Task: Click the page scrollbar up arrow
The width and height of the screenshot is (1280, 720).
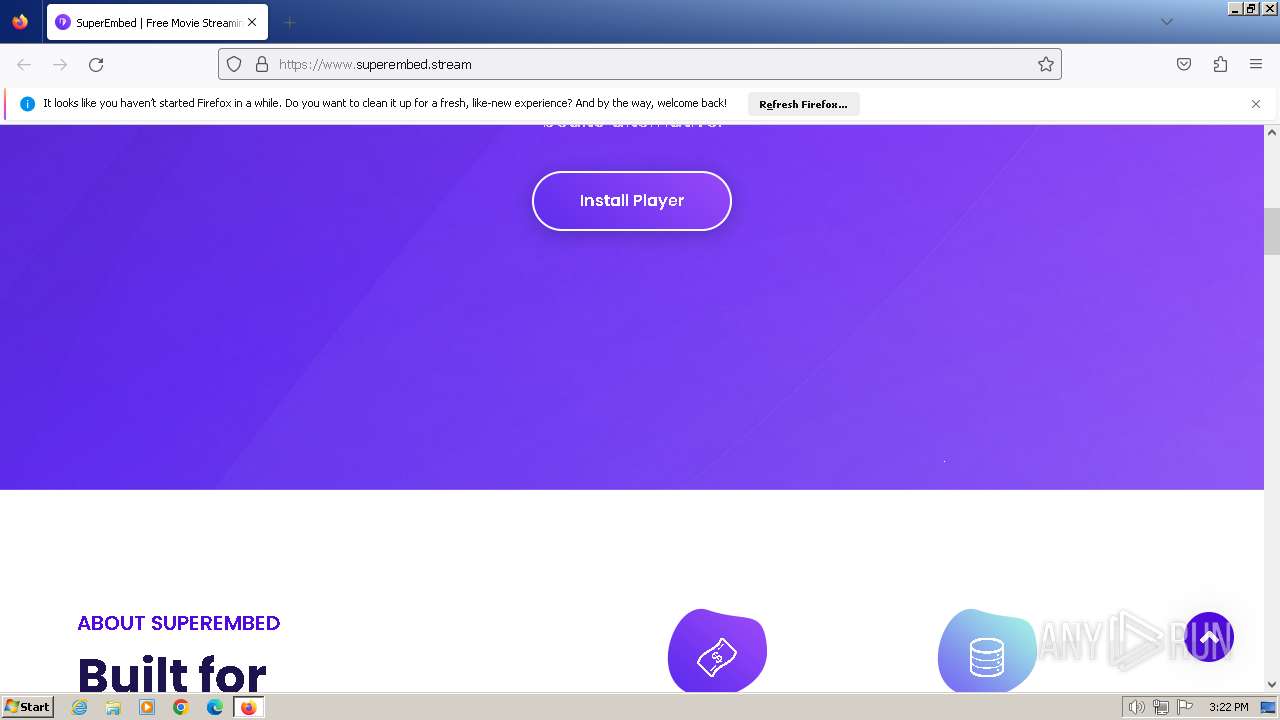Action: 1272,132
